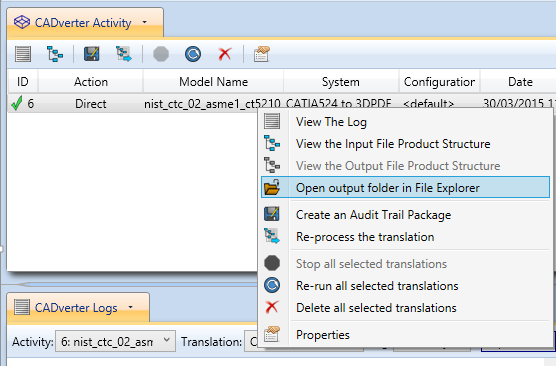Click the red X delete toolbar icon

tap(225, 54)
